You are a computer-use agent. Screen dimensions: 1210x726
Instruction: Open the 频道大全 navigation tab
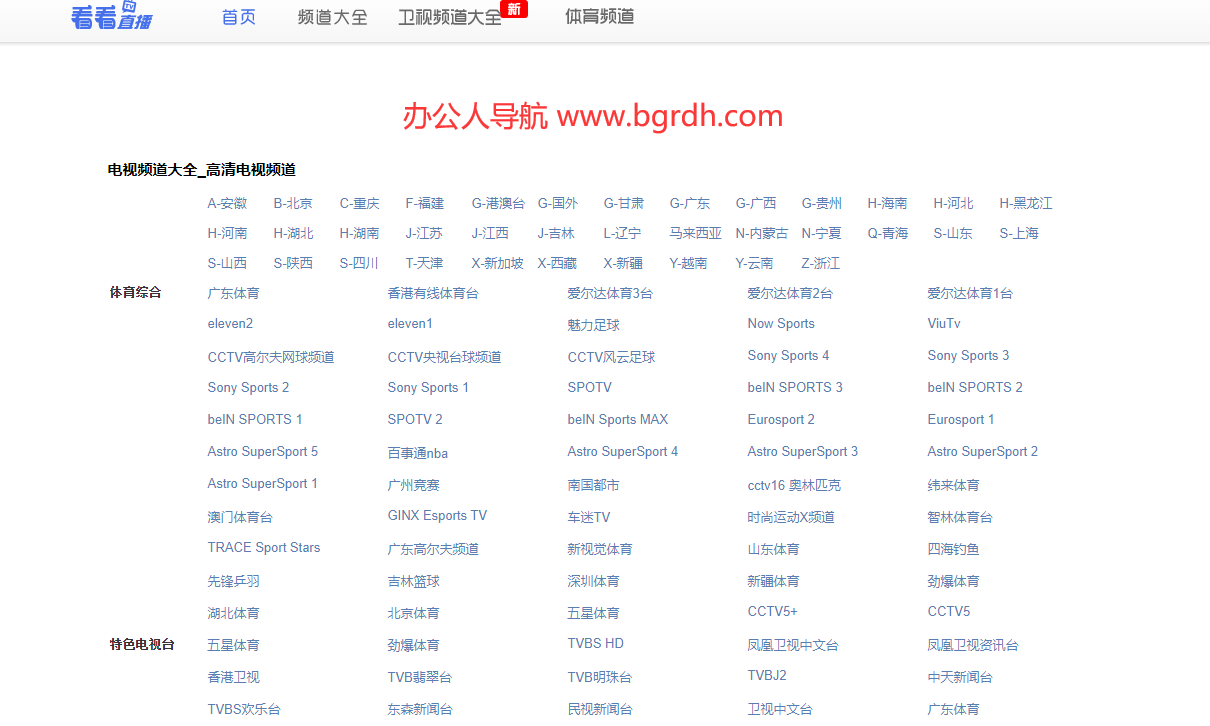pyautogui.click(x=333, y=17)
